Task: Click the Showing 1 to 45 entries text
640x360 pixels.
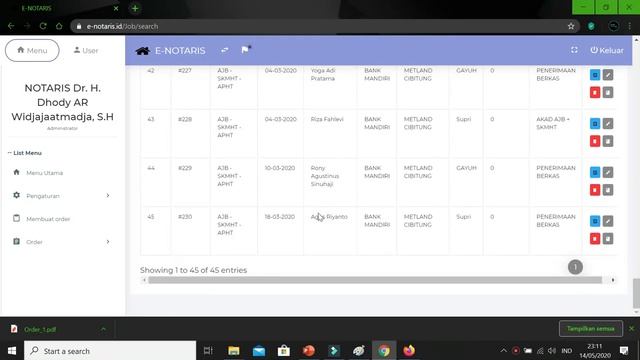Action: point(193,270)
